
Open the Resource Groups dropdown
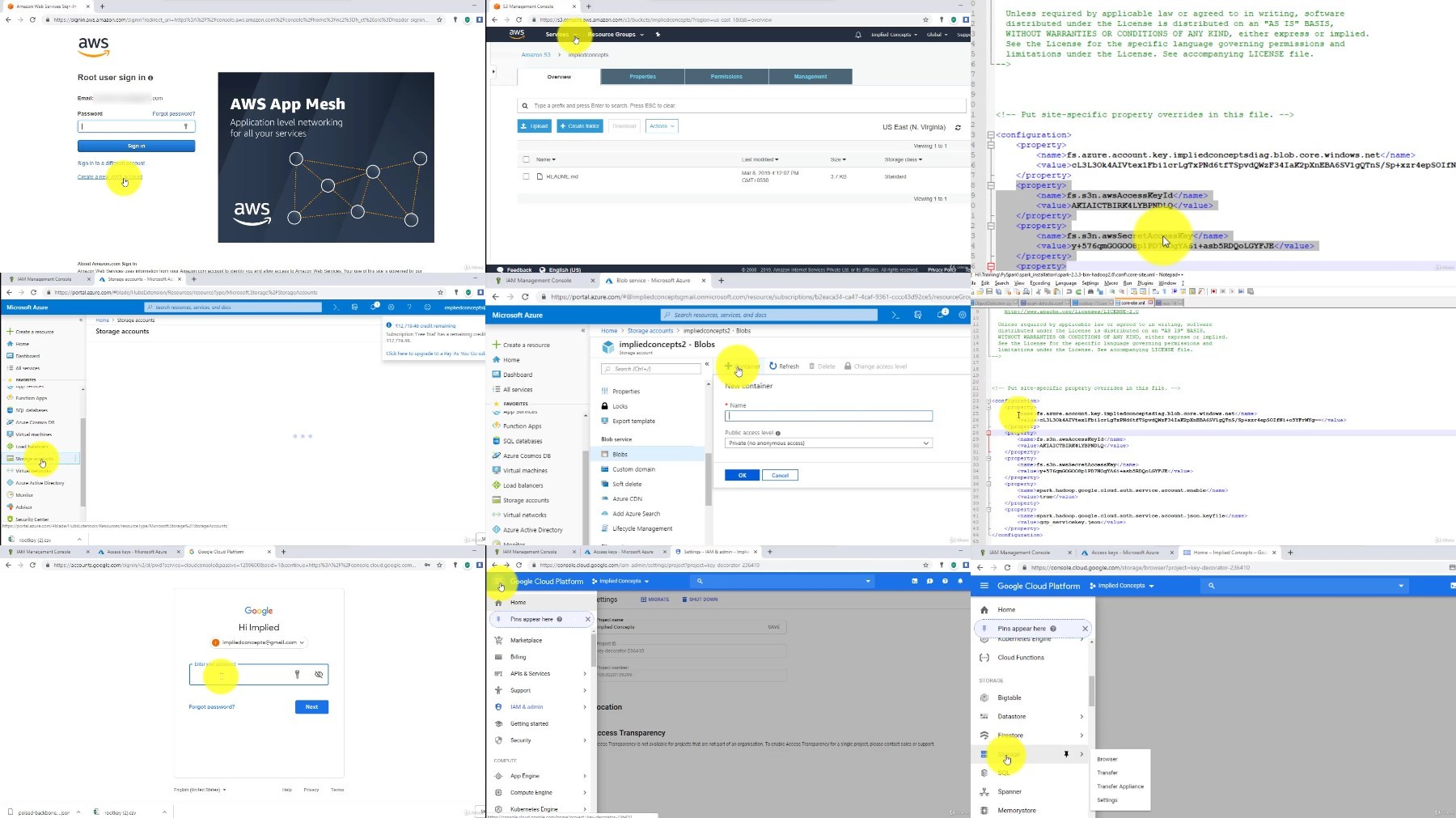616,35
